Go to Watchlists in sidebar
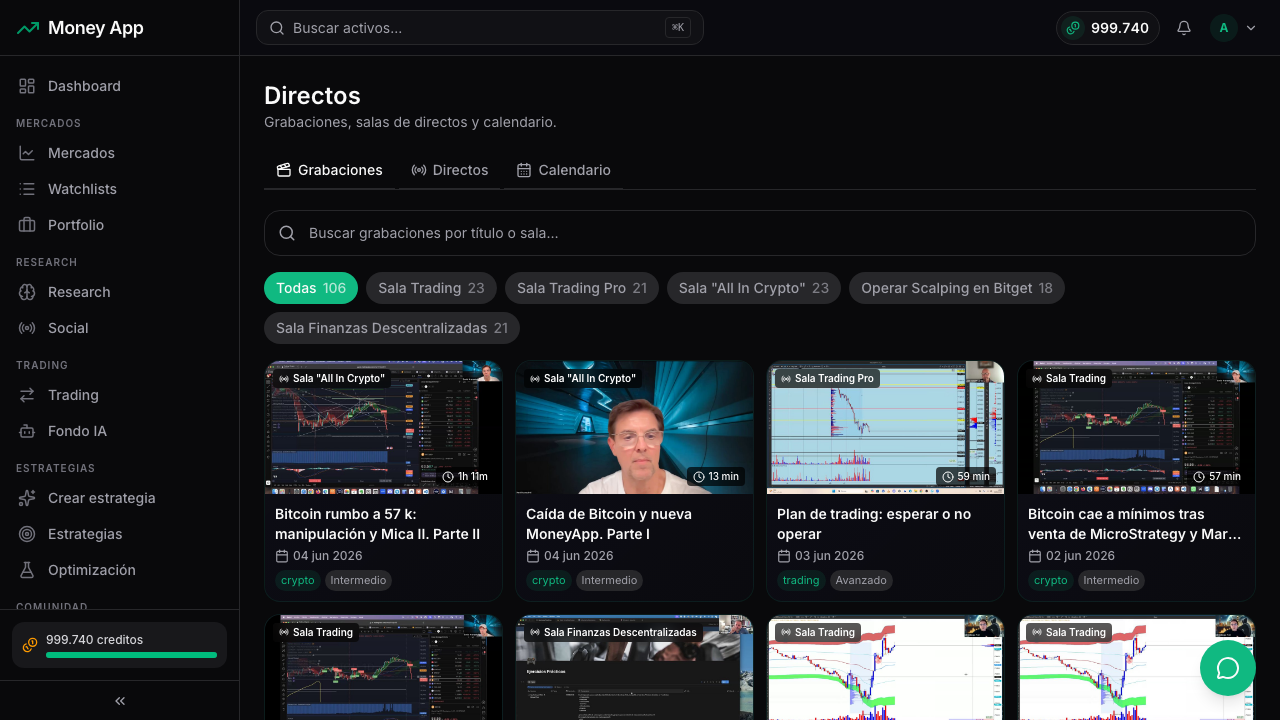 coord(120,189)
